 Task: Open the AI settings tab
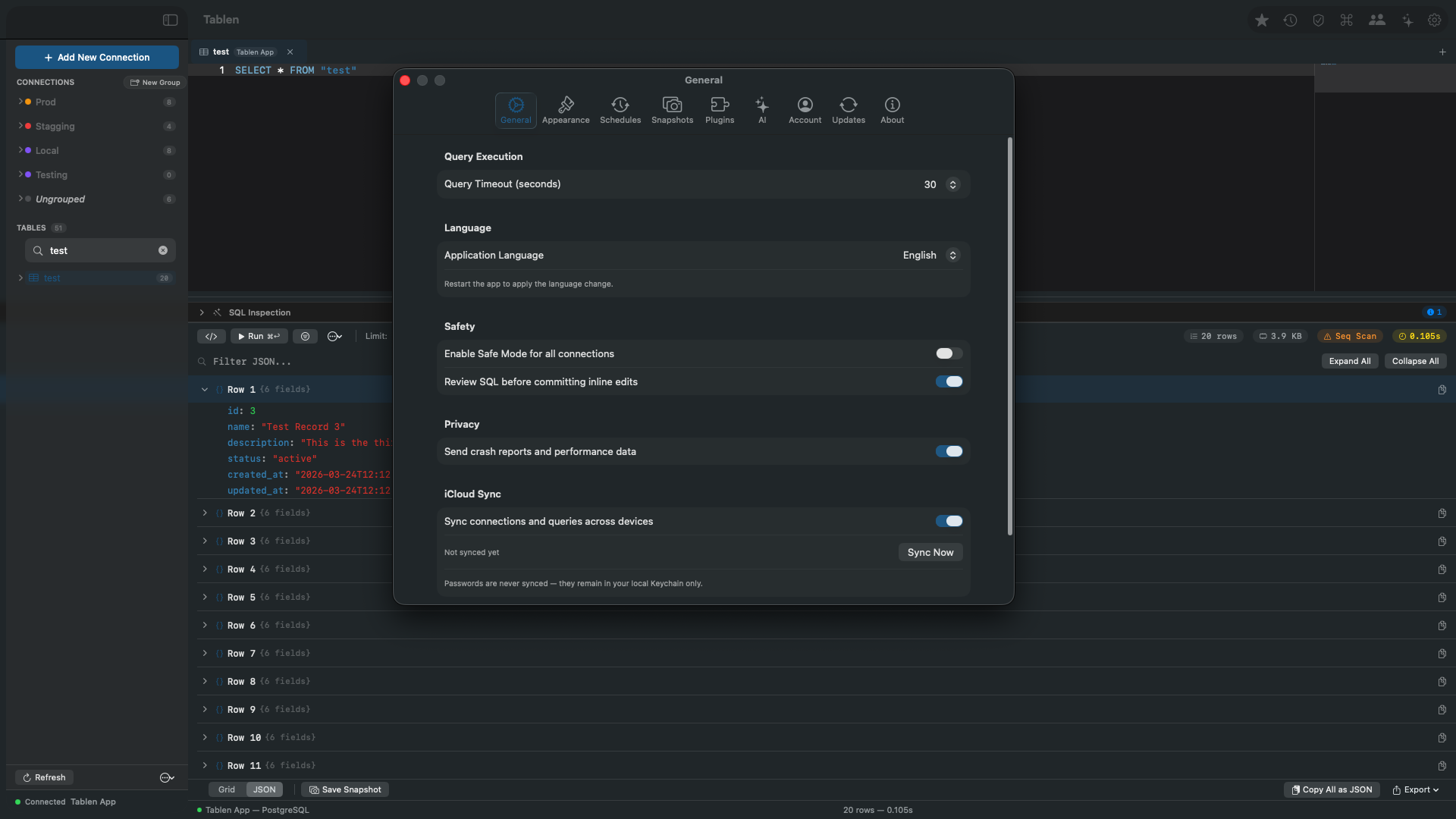coord(761,110)
